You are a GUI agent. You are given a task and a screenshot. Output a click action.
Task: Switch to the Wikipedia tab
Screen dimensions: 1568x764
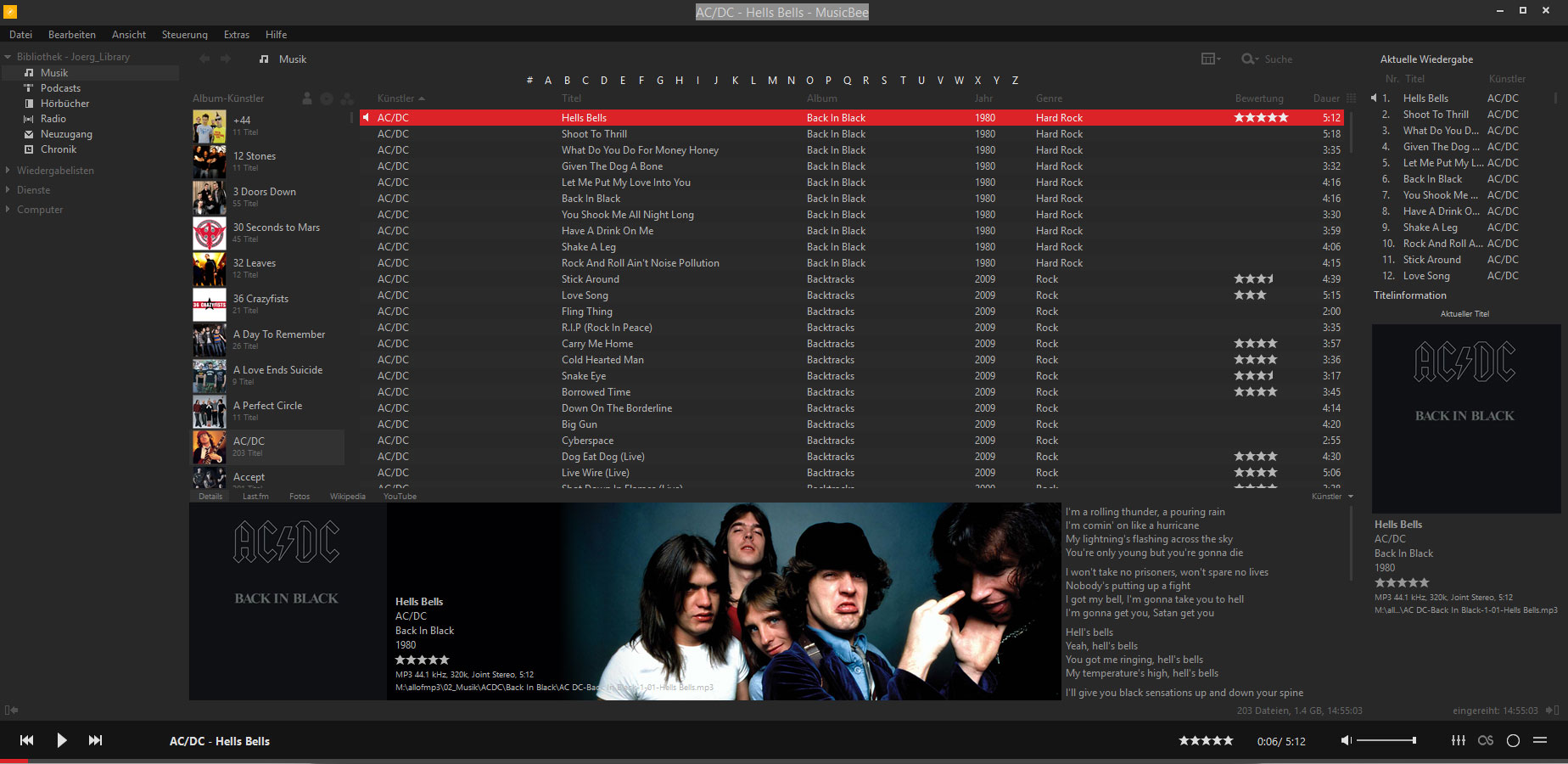(348, 497)
